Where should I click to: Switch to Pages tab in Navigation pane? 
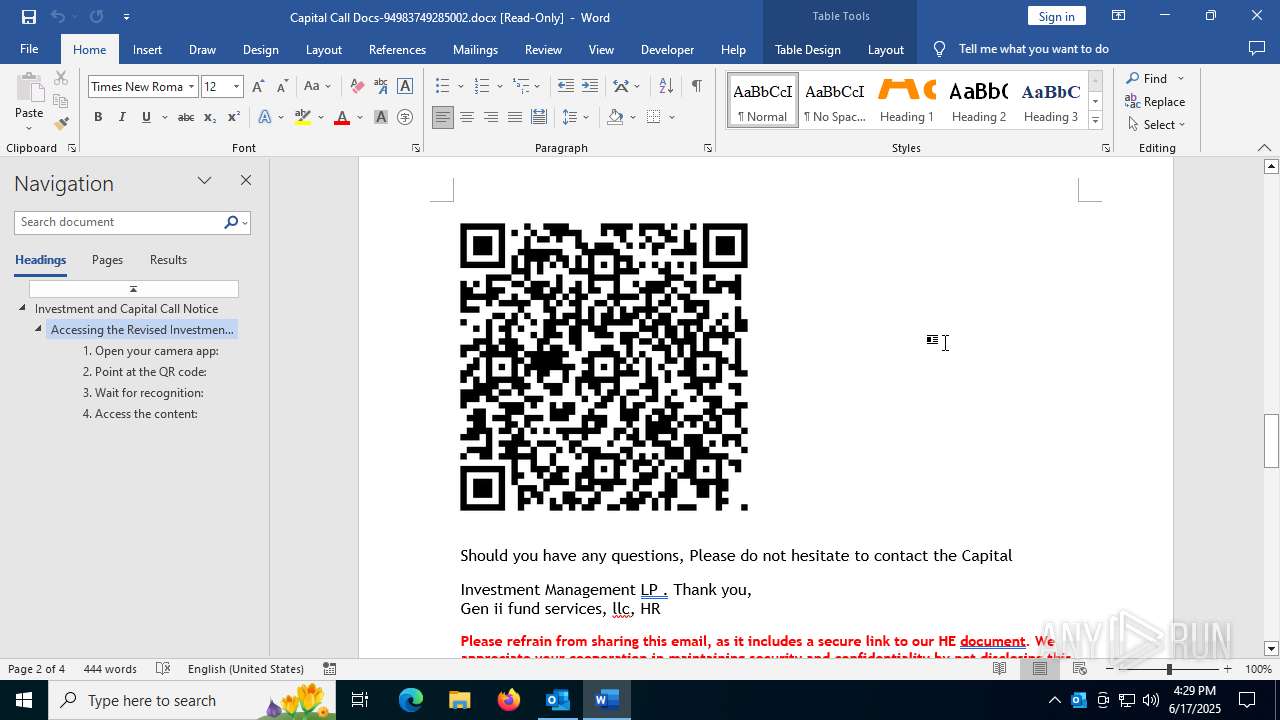coord(107,260)
